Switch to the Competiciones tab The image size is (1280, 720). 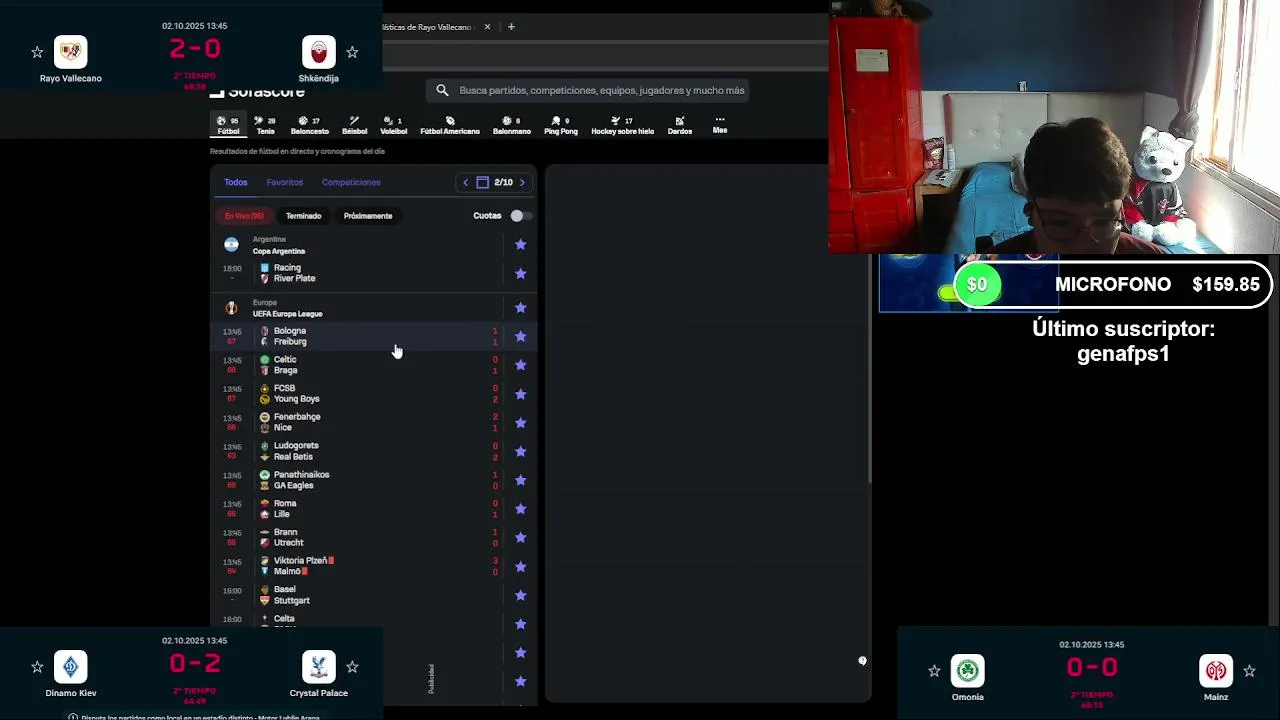pyautogui.click(x=351, y=182)
